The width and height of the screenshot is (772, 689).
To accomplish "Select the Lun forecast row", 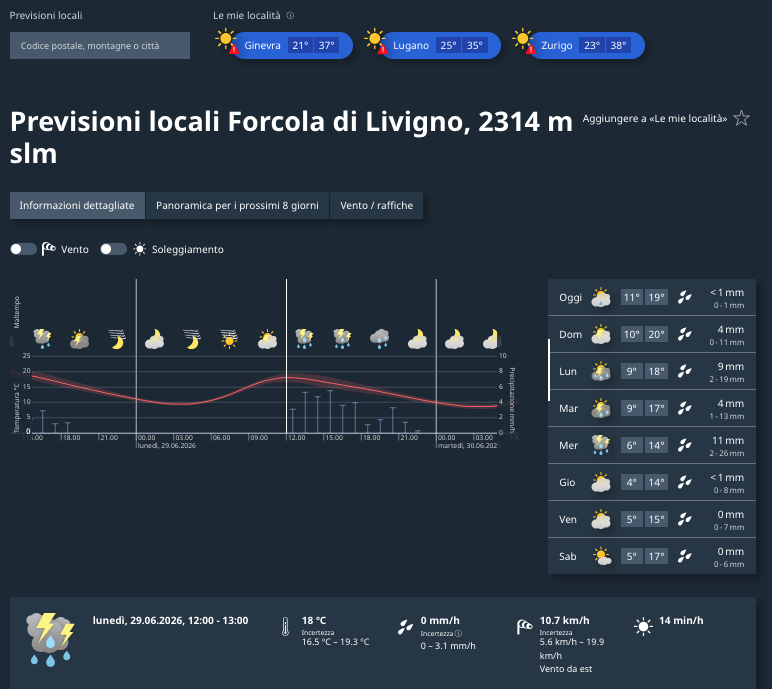I will pos(651,371).
